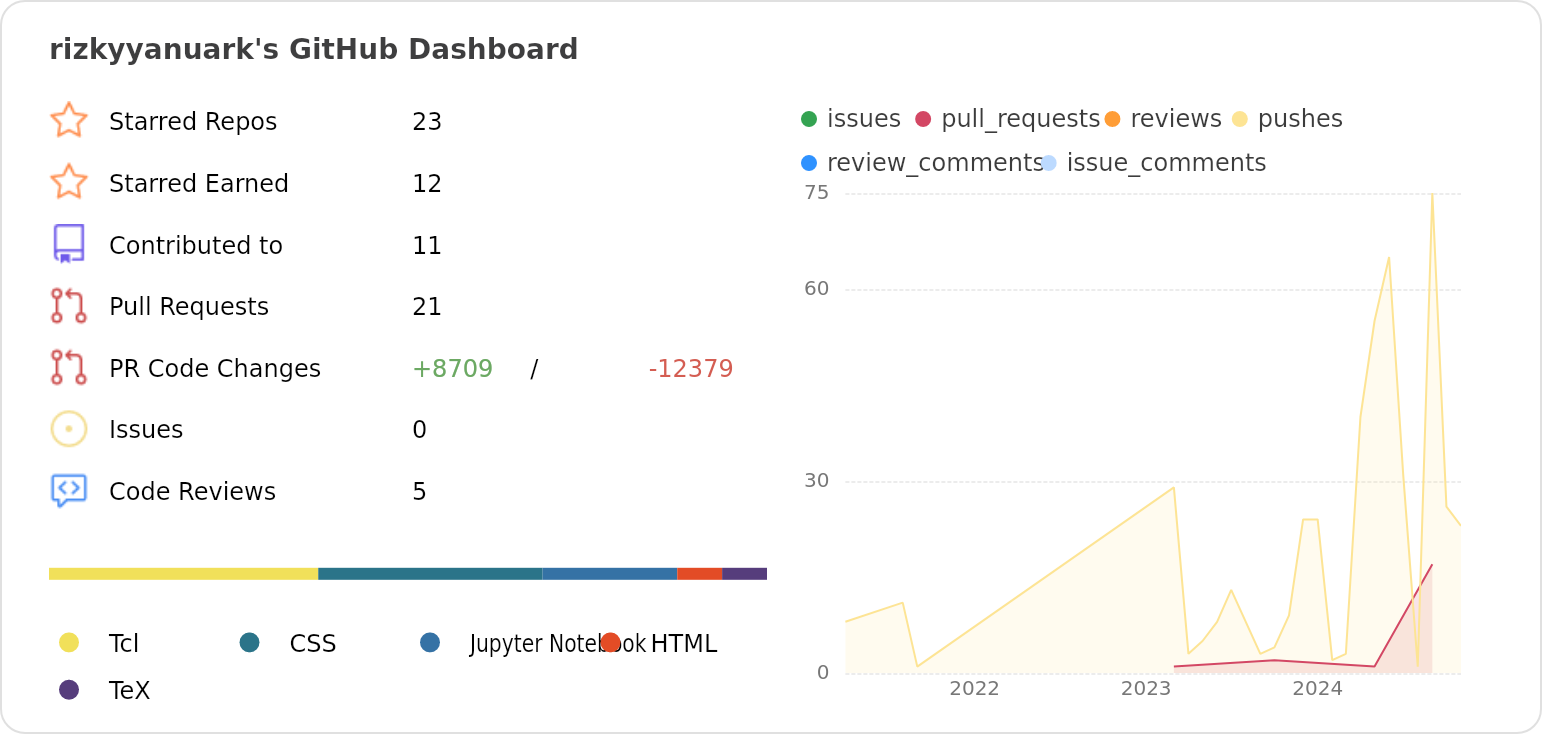Click the Starred Repos label

coord(193,122)
